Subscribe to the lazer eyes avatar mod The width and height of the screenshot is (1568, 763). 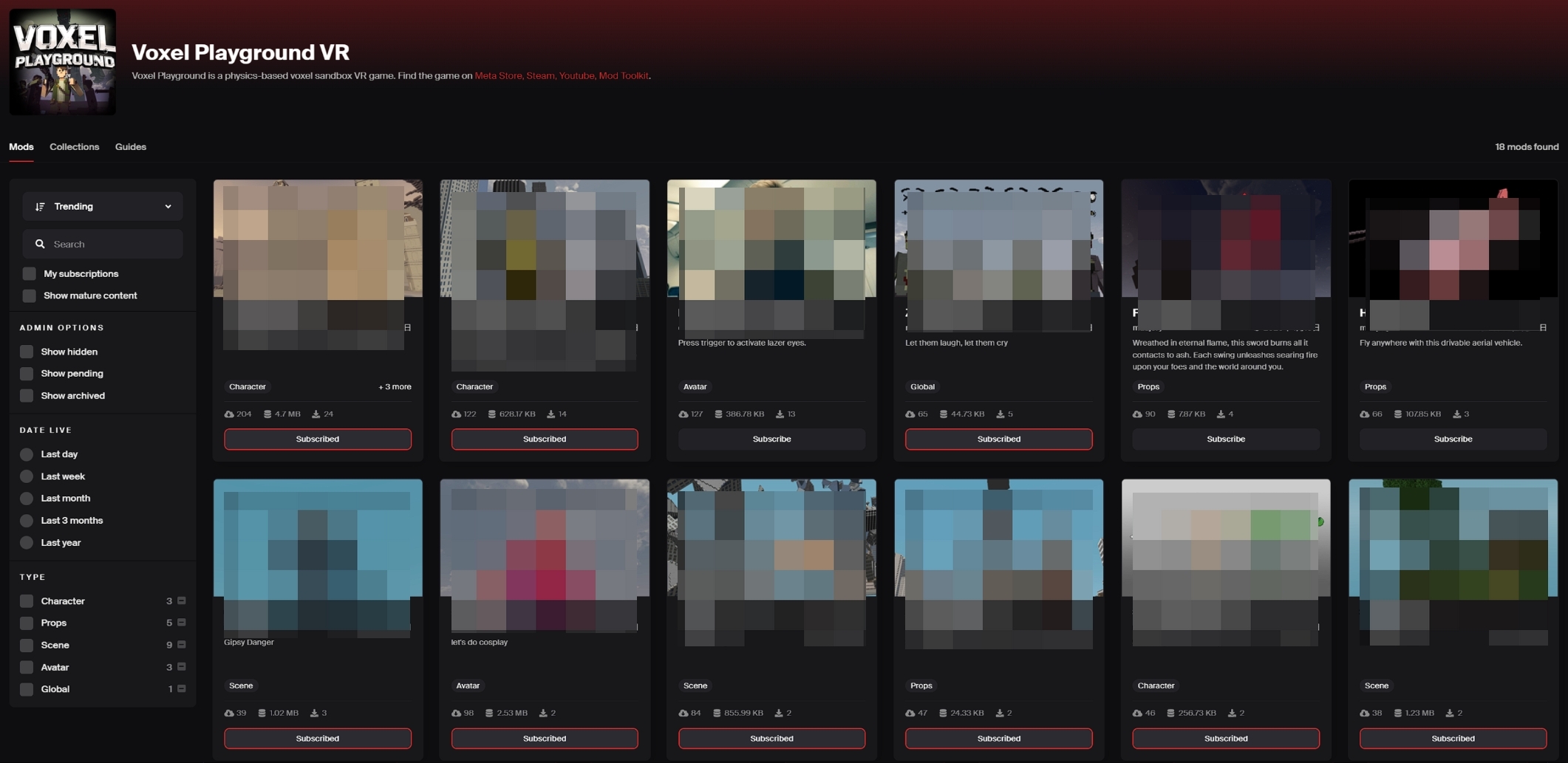[771, 439]
